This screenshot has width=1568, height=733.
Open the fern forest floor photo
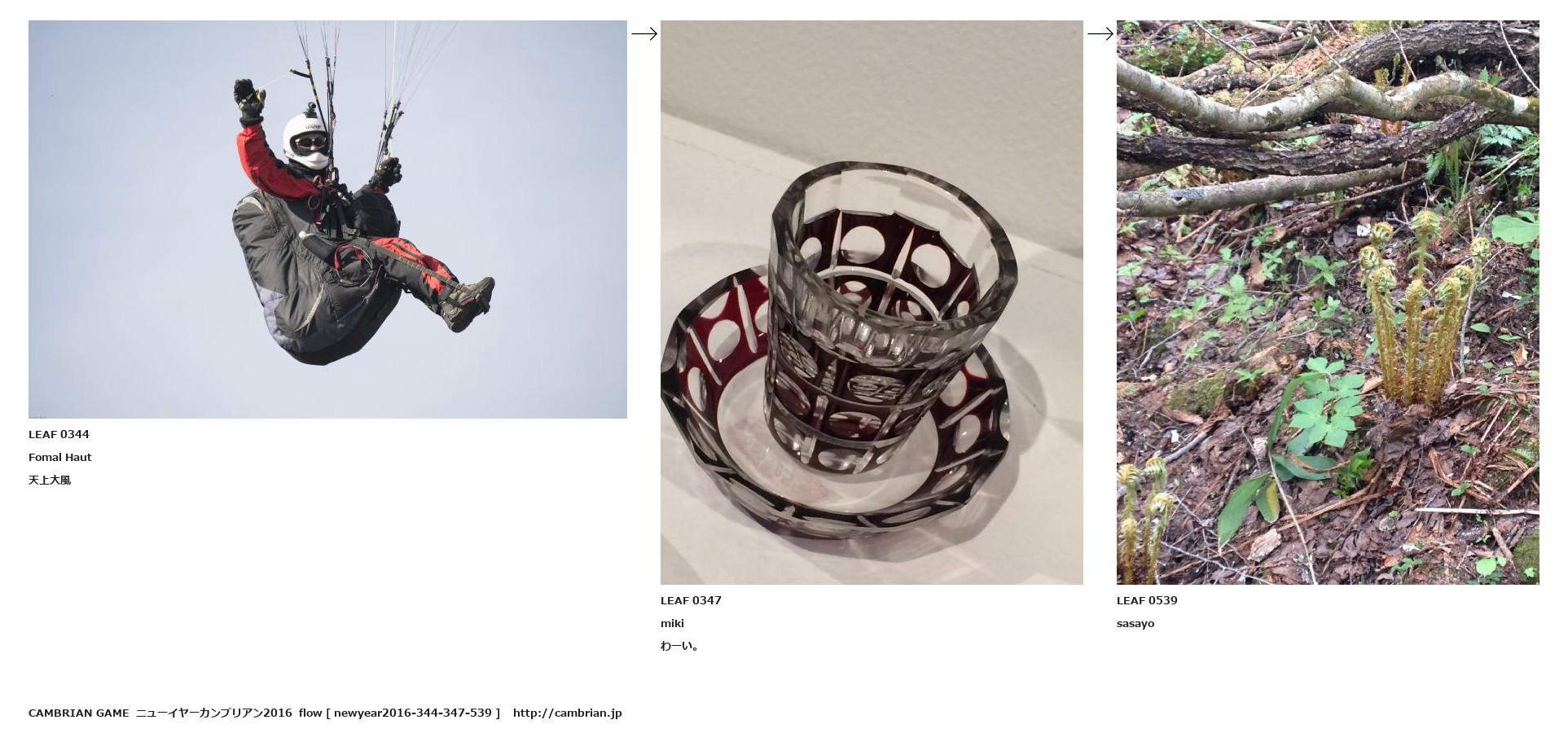pos(1328,302)
